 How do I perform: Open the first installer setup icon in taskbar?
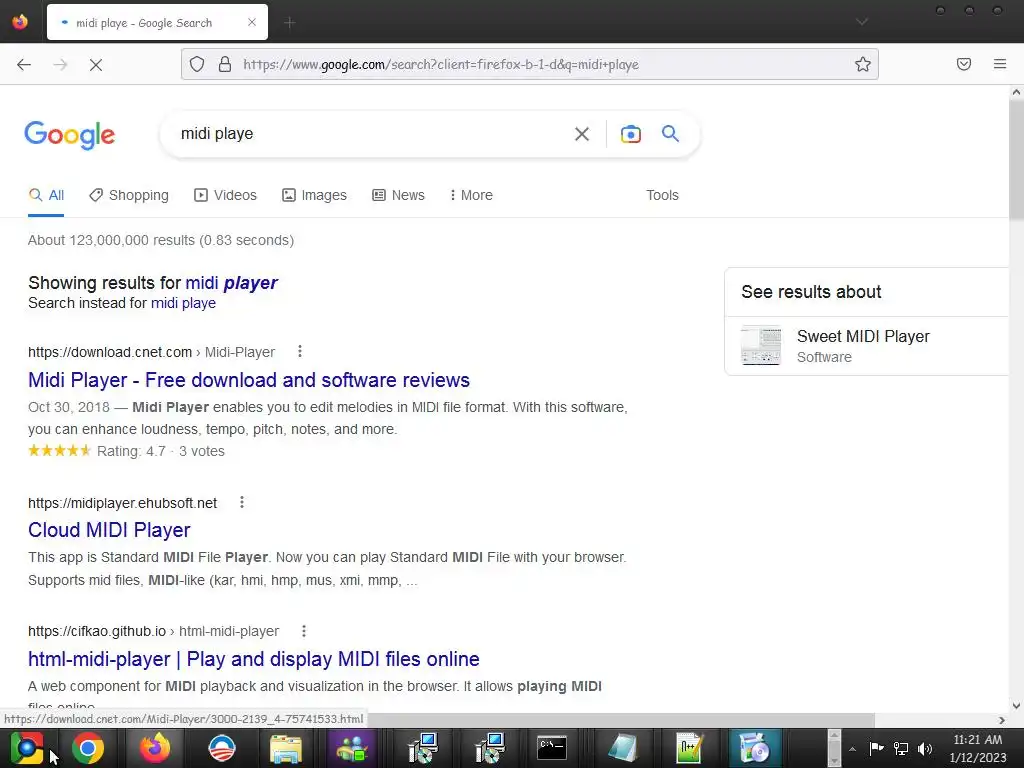[x=422, y=748]
